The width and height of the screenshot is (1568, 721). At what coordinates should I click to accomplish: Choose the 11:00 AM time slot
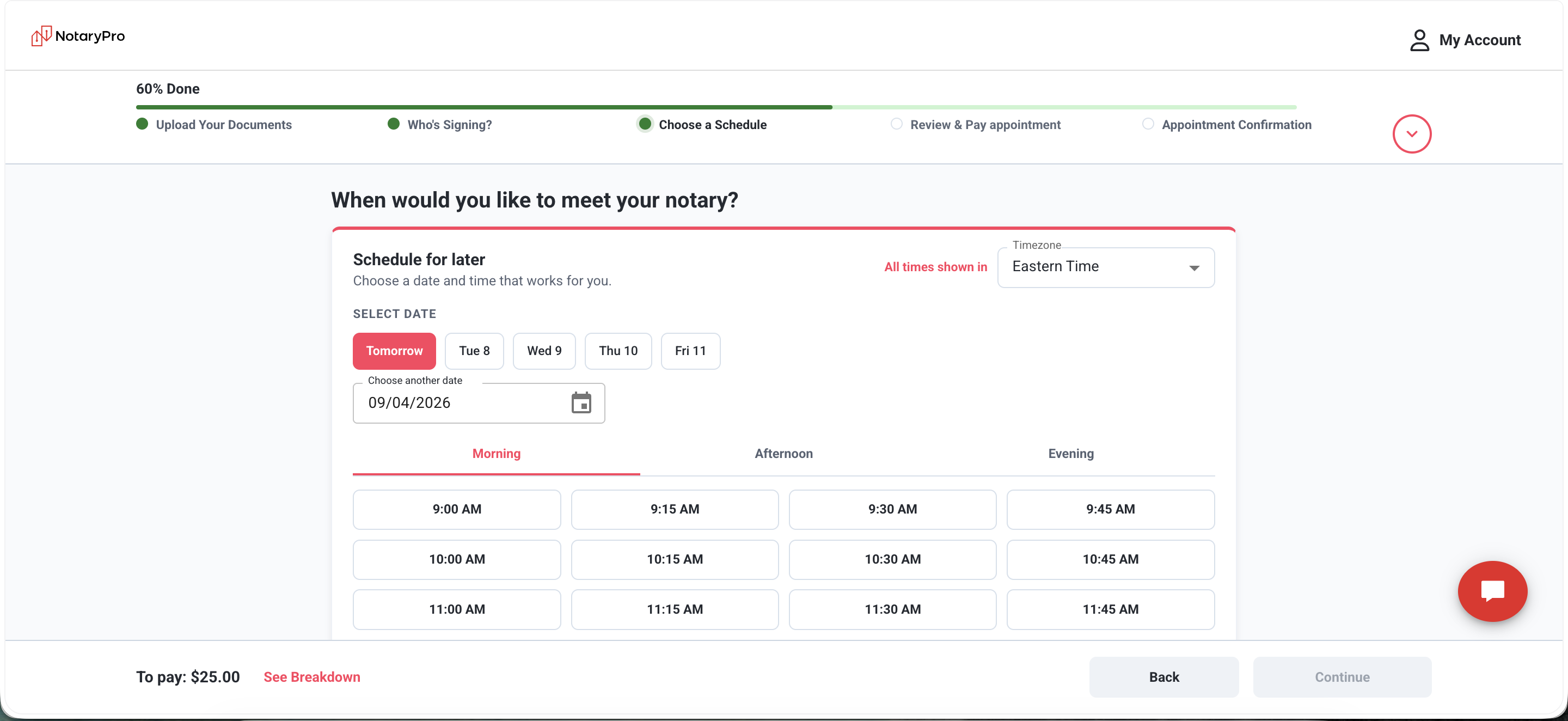click(x=457, y=609)
